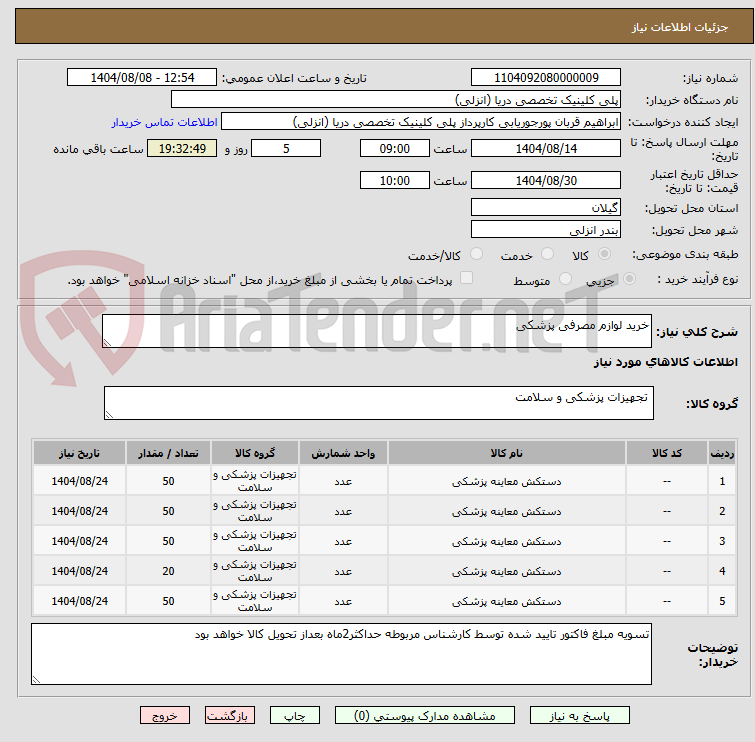This screenshot has height=742, width=755.
Task: Click the buyer notes textarea about تسویه مبلغ فاکتور
Action: (x=341, y=654)
